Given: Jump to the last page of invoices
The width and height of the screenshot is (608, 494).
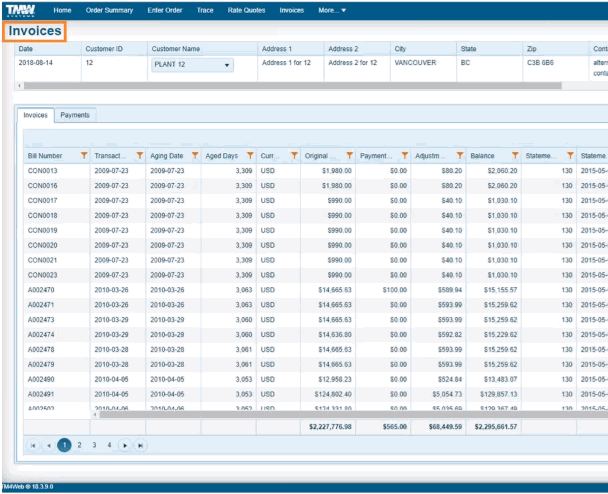Looking at the screenshot, I should tap(140, 445).
